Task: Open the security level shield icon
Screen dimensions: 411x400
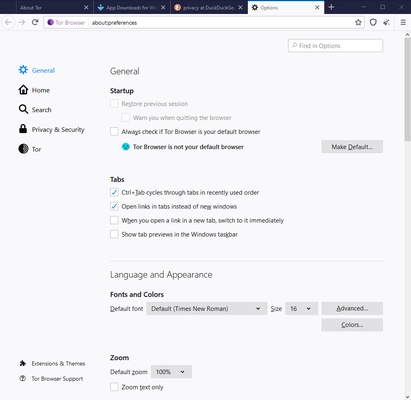Action: tap(373, 22)
